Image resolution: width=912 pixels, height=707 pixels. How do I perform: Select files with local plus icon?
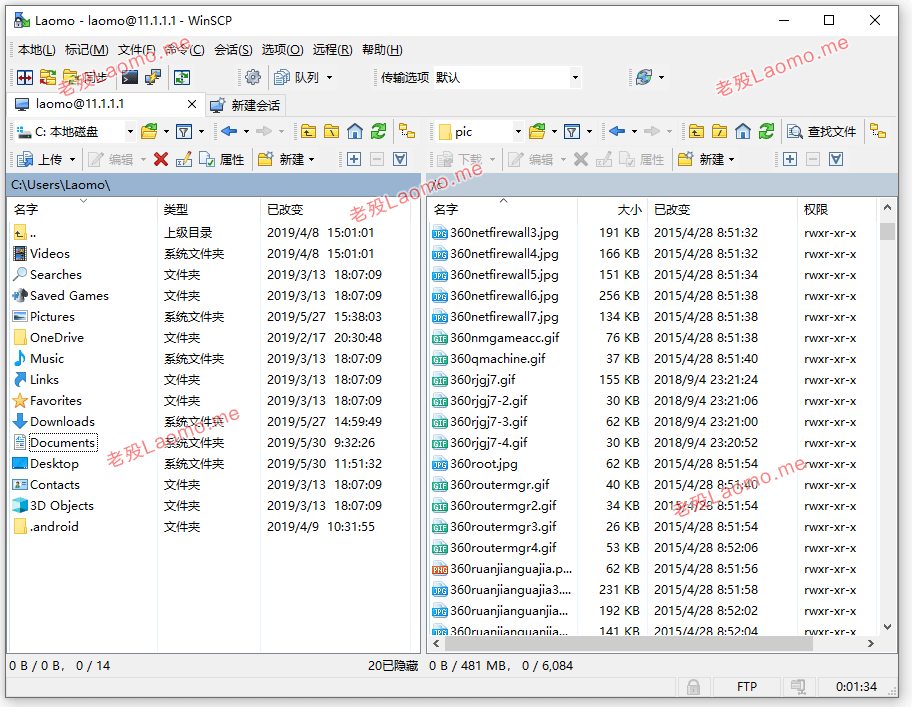(x=354, y=159)
